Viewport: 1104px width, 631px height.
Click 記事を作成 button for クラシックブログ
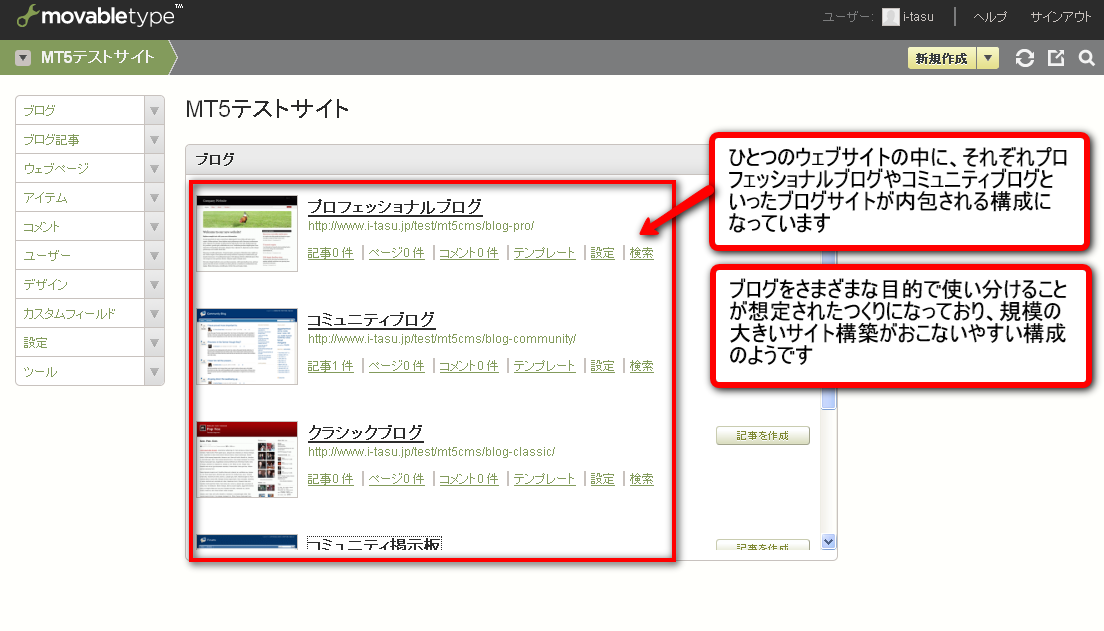[x=763, y=435]
